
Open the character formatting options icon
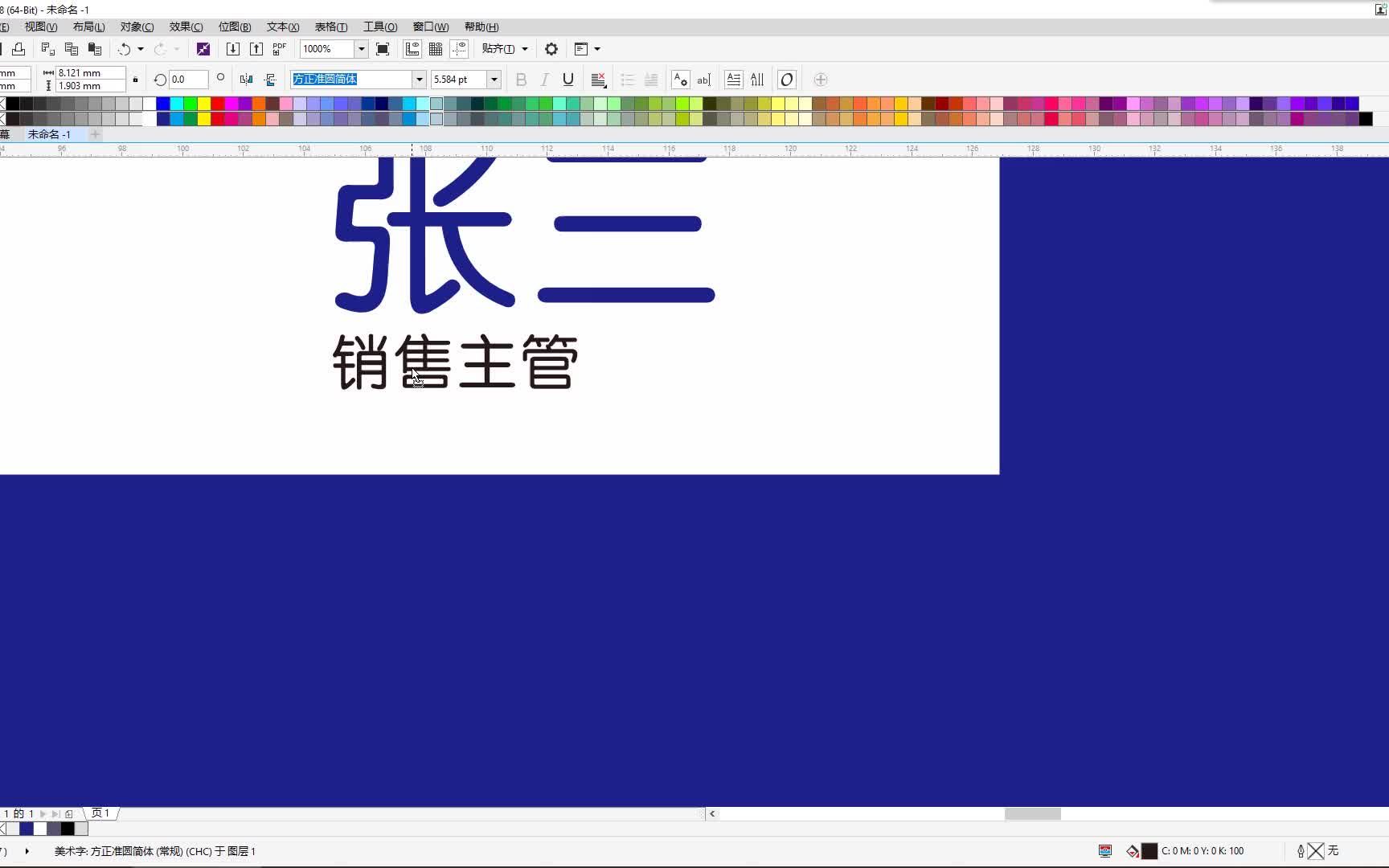680,80
